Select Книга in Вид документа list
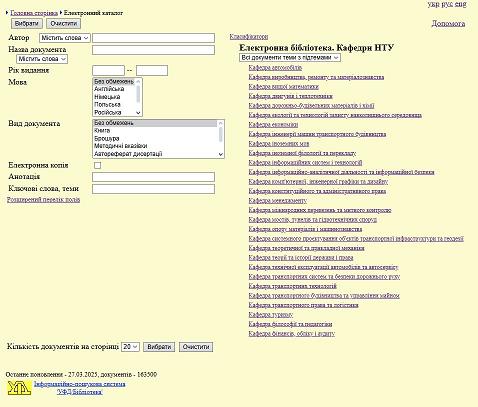 tap(155, 131)
